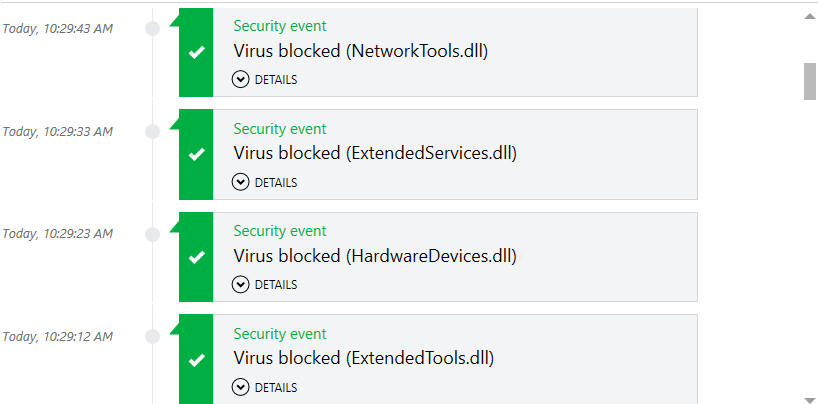The height and width of the screenshot is (404, 818).
Task: Expand details chevron for HardwareDevices.dll event
Action: 240,284
